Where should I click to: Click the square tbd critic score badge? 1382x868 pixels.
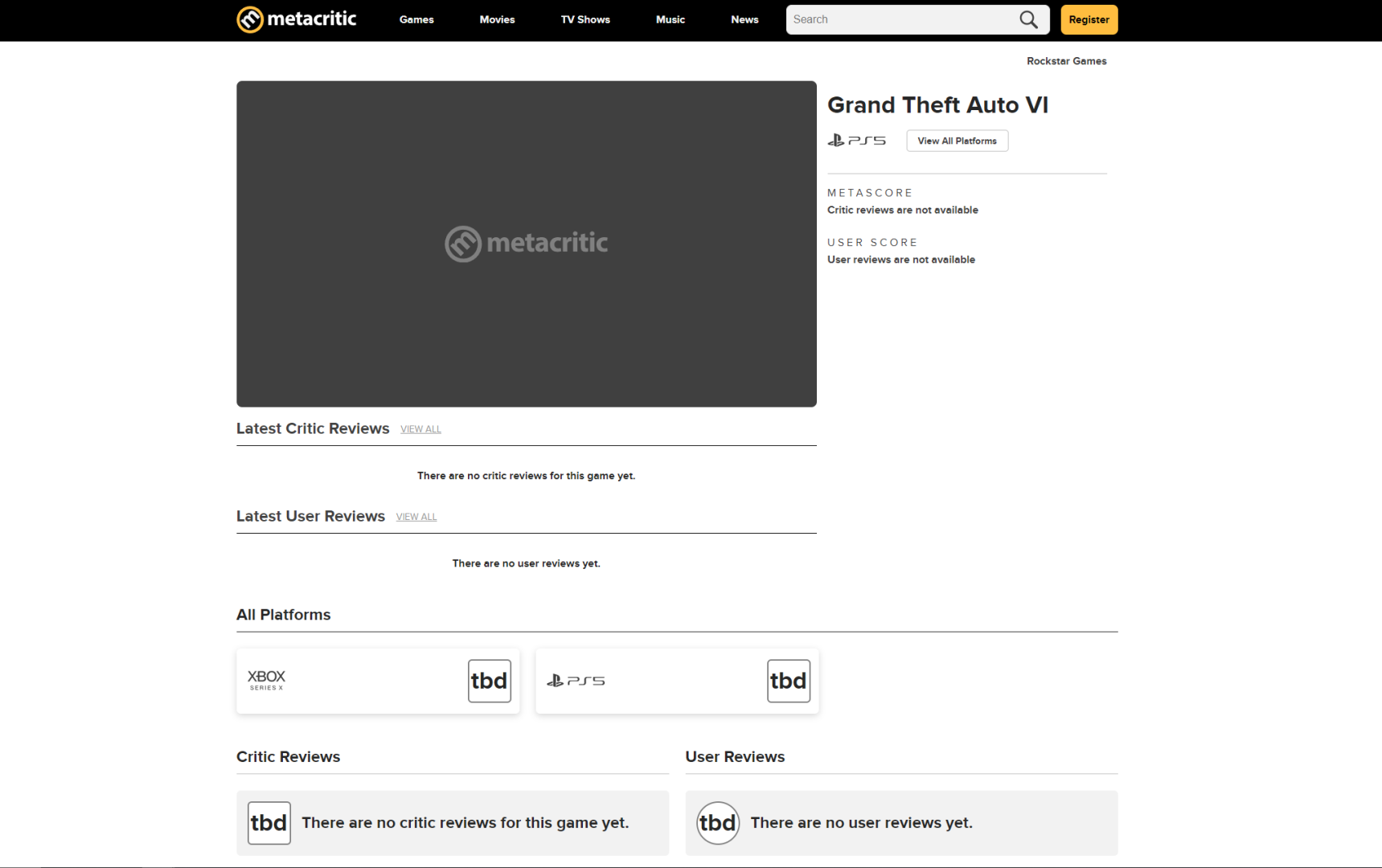(269, 823)
